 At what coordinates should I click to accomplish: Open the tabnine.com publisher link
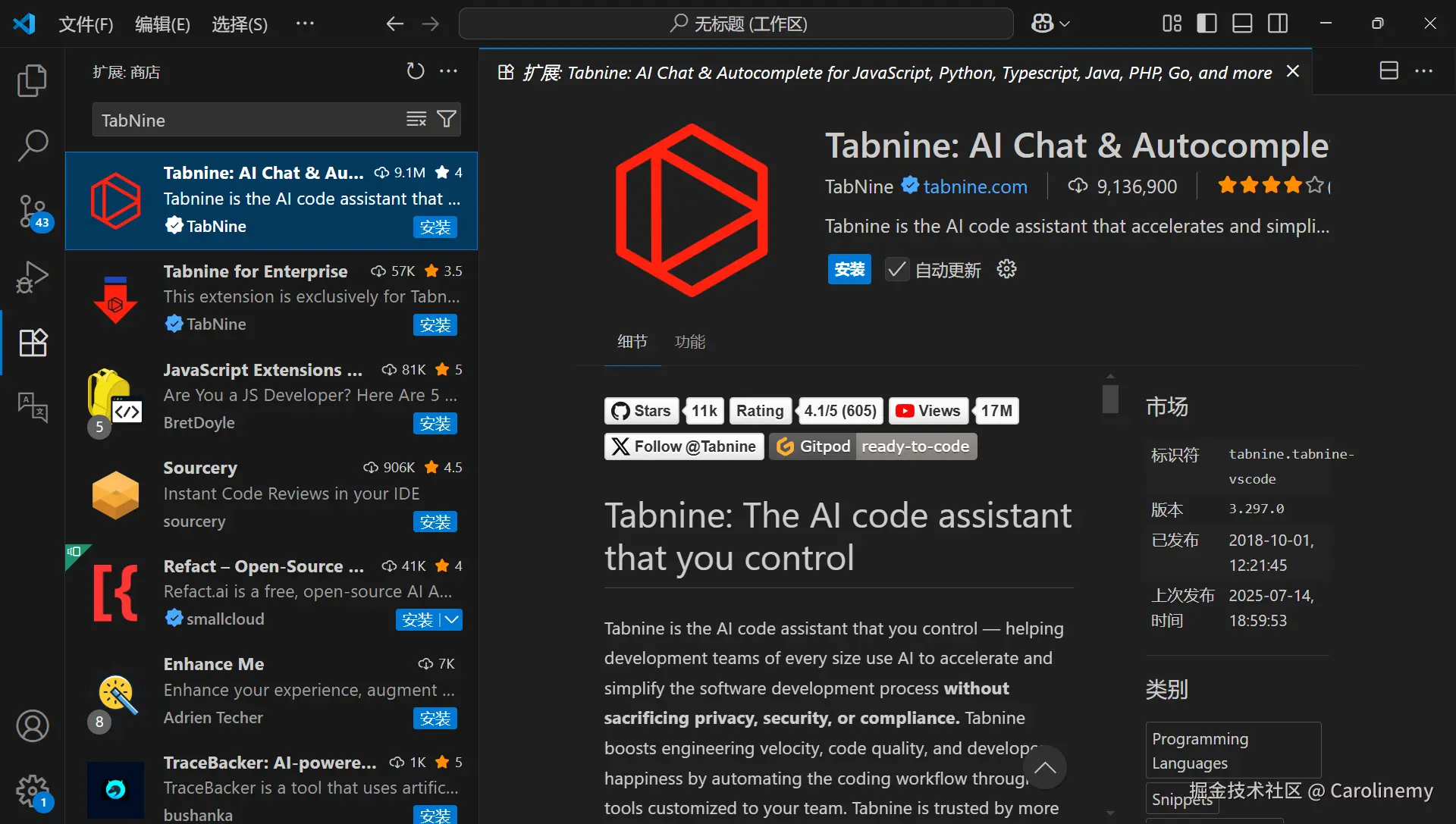coord(975,186)
